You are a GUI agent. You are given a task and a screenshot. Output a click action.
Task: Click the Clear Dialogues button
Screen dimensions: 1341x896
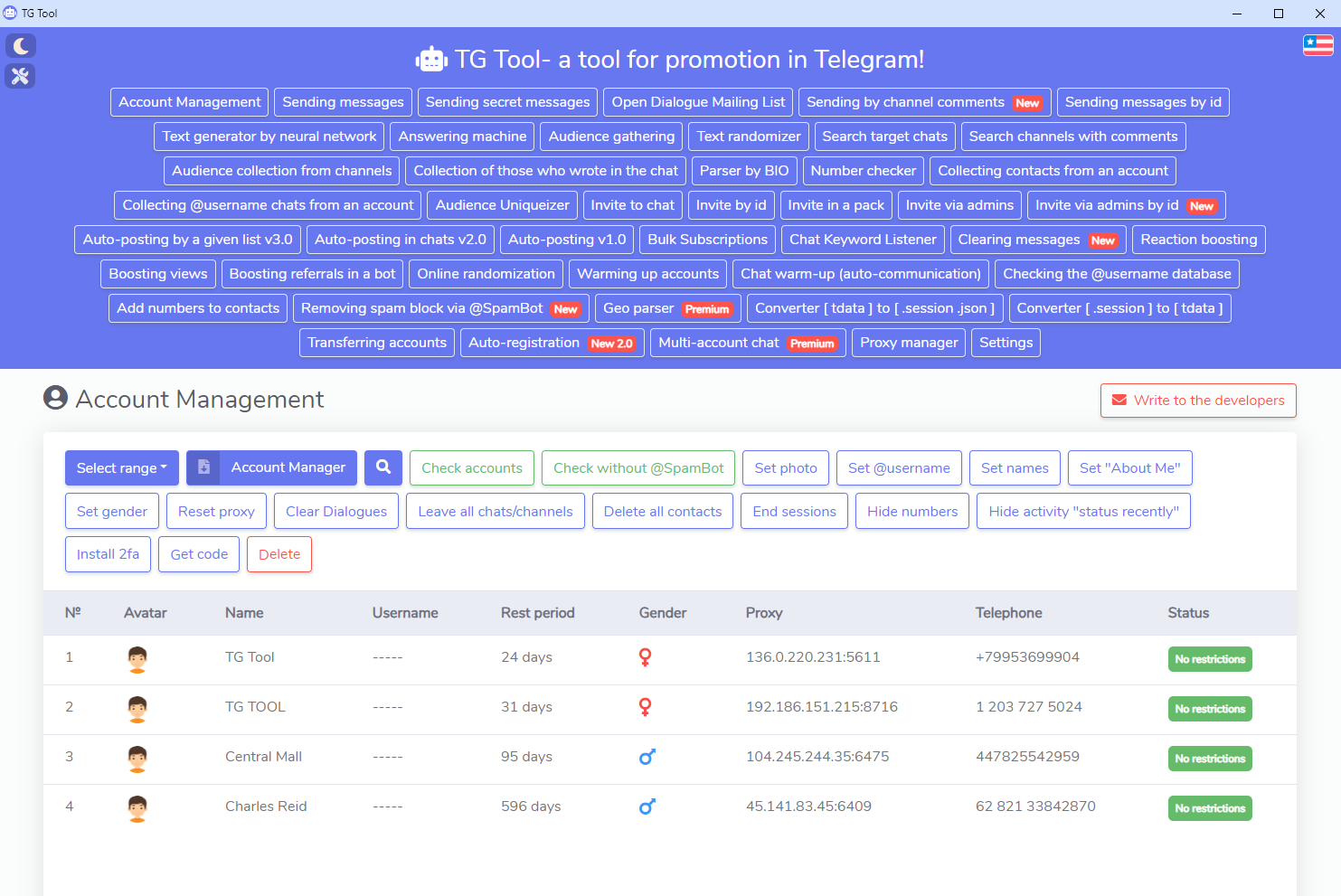click(336, 511)
